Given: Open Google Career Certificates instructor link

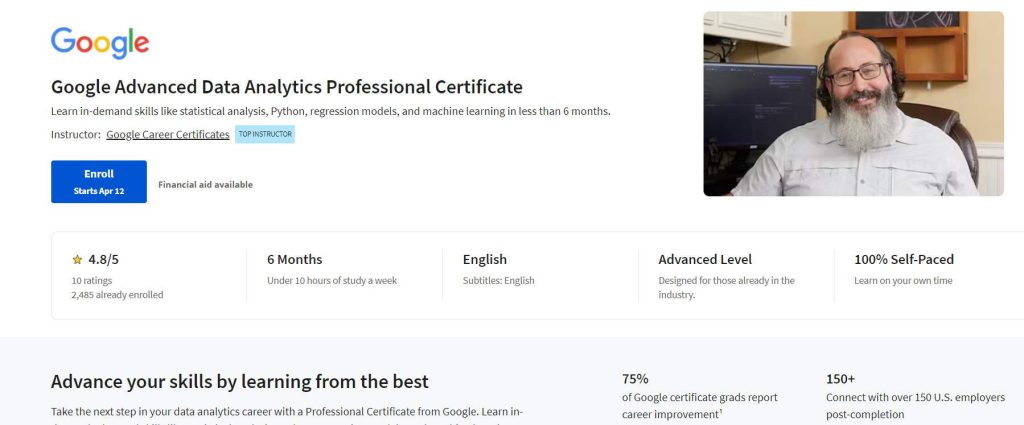Looking at the screenshot, I should coord(167,134).
